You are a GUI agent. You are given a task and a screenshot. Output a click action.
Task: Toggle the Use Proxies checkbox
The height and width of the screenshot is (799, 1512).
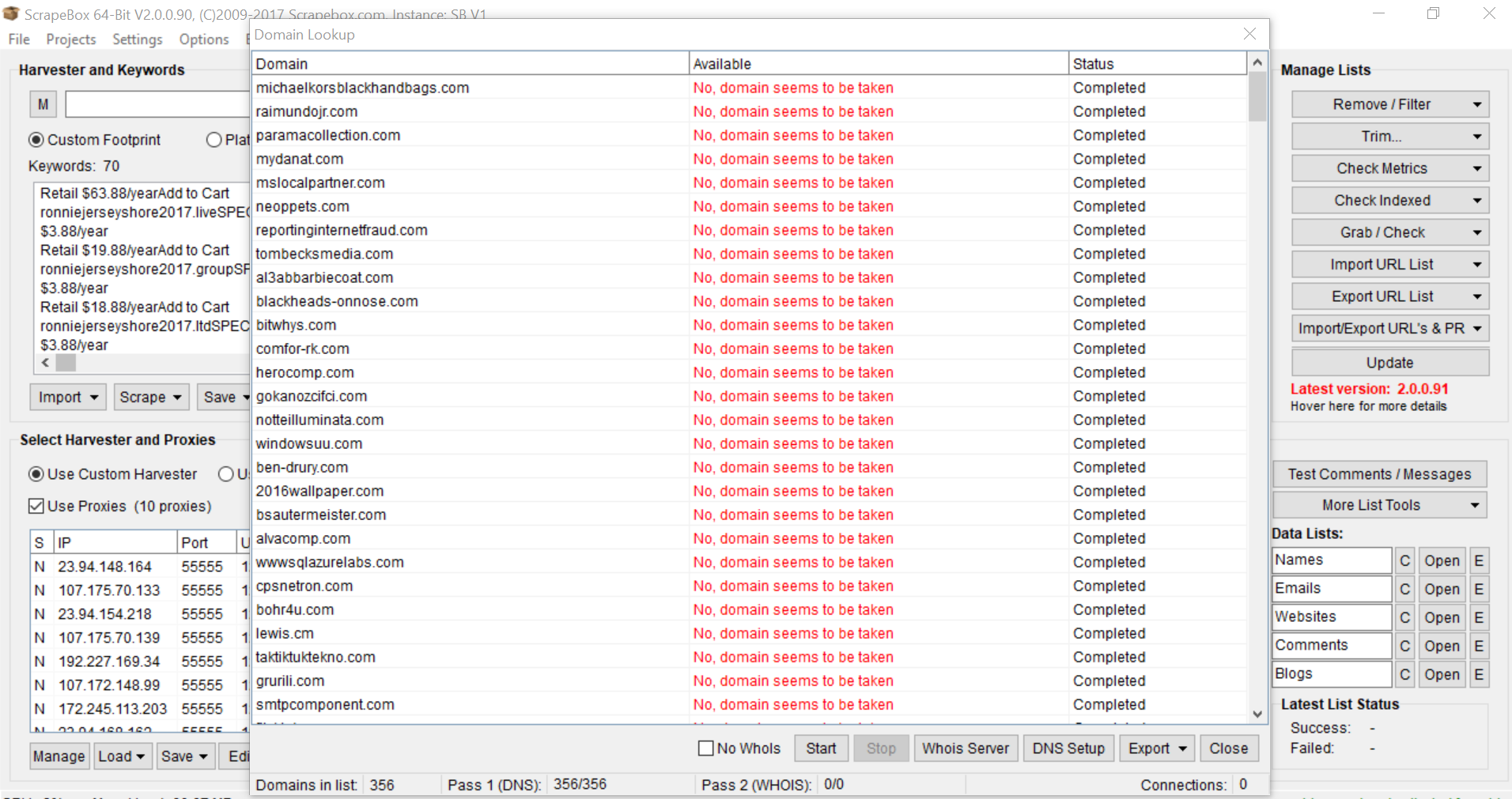36,506
